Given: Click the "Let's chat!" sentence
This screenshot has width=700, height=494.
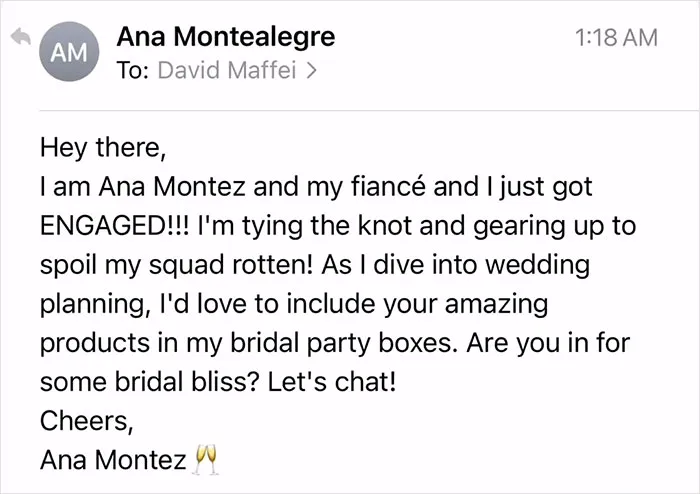Looking at the screenshot, I should (332, 382).
